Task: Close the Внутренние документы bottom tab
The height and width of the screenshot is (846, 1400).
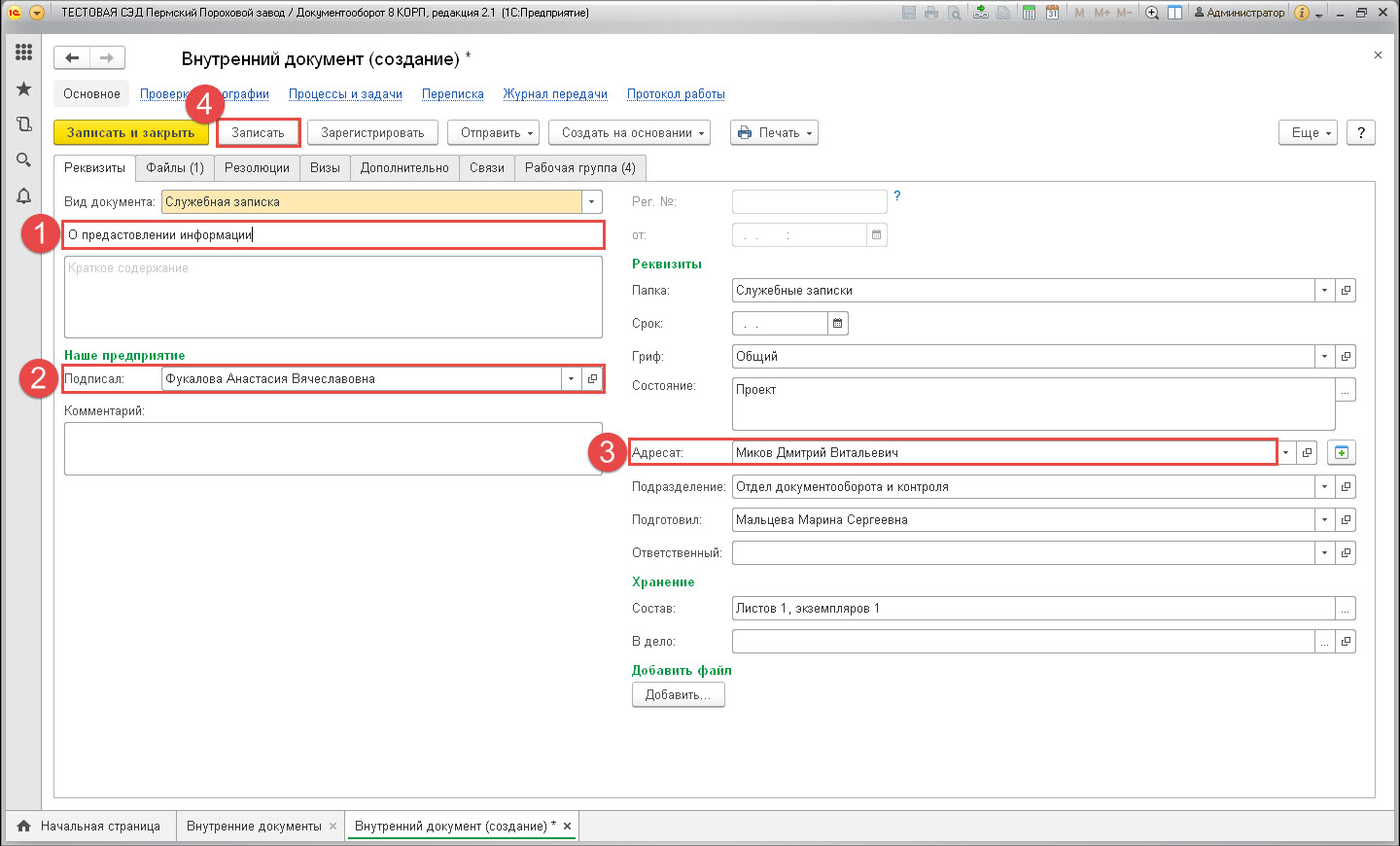Action: pyautogui.click(x=332, y=826)
